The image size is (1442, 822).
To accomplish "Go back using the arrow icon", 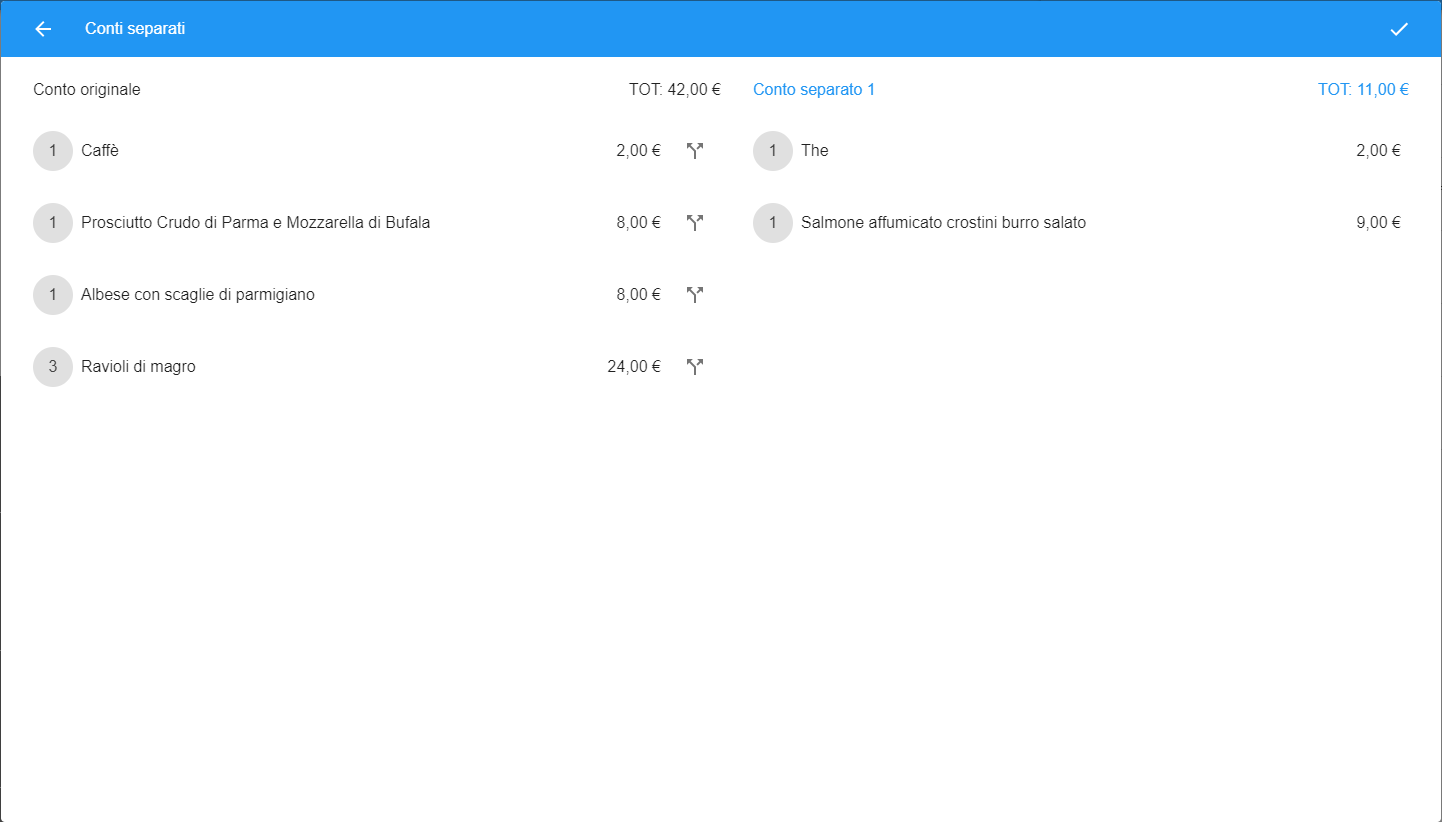I will (x=43, y=29).
